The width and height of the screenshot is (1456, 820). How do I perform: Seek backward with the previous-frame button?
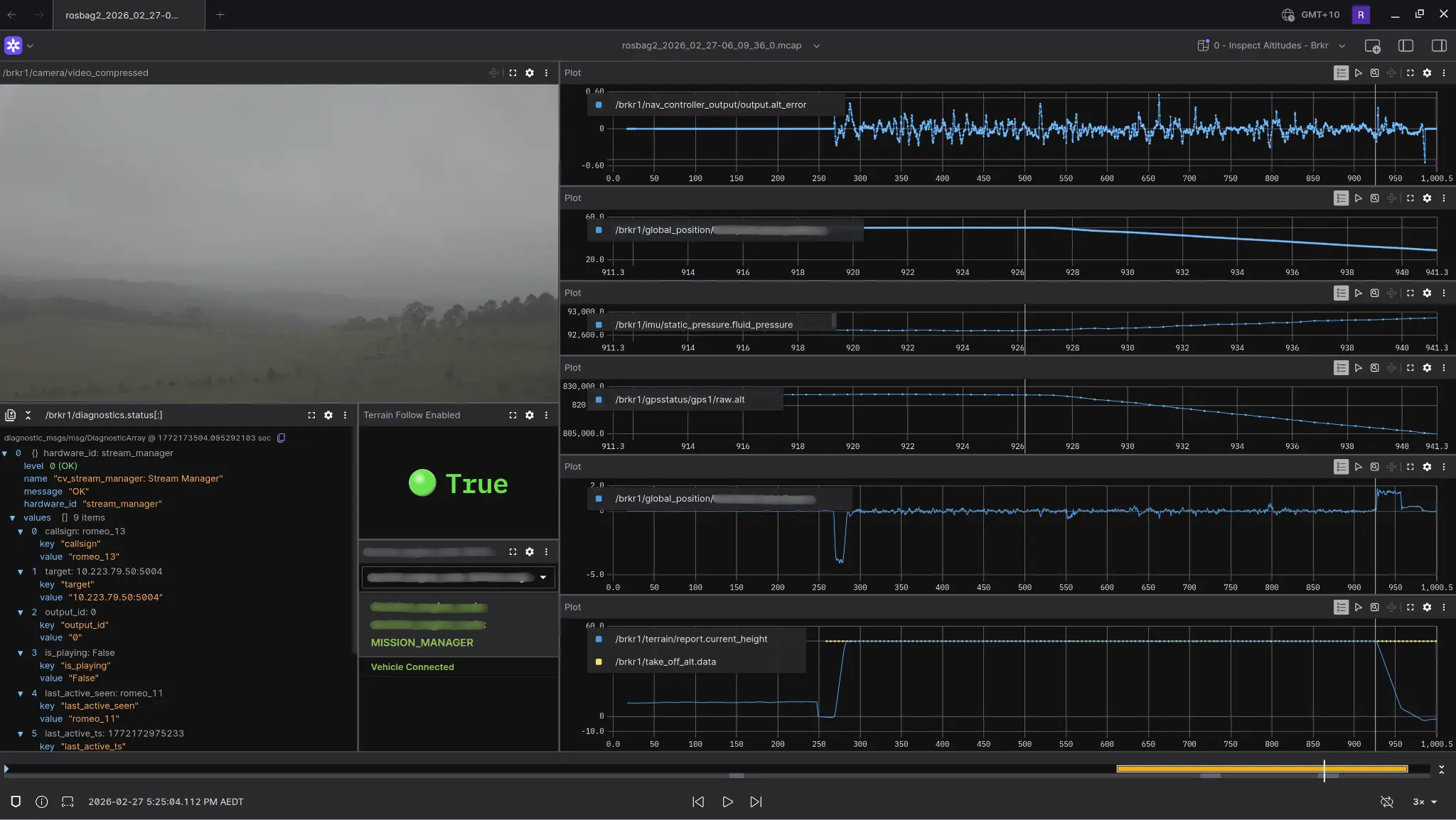(698, 802)
